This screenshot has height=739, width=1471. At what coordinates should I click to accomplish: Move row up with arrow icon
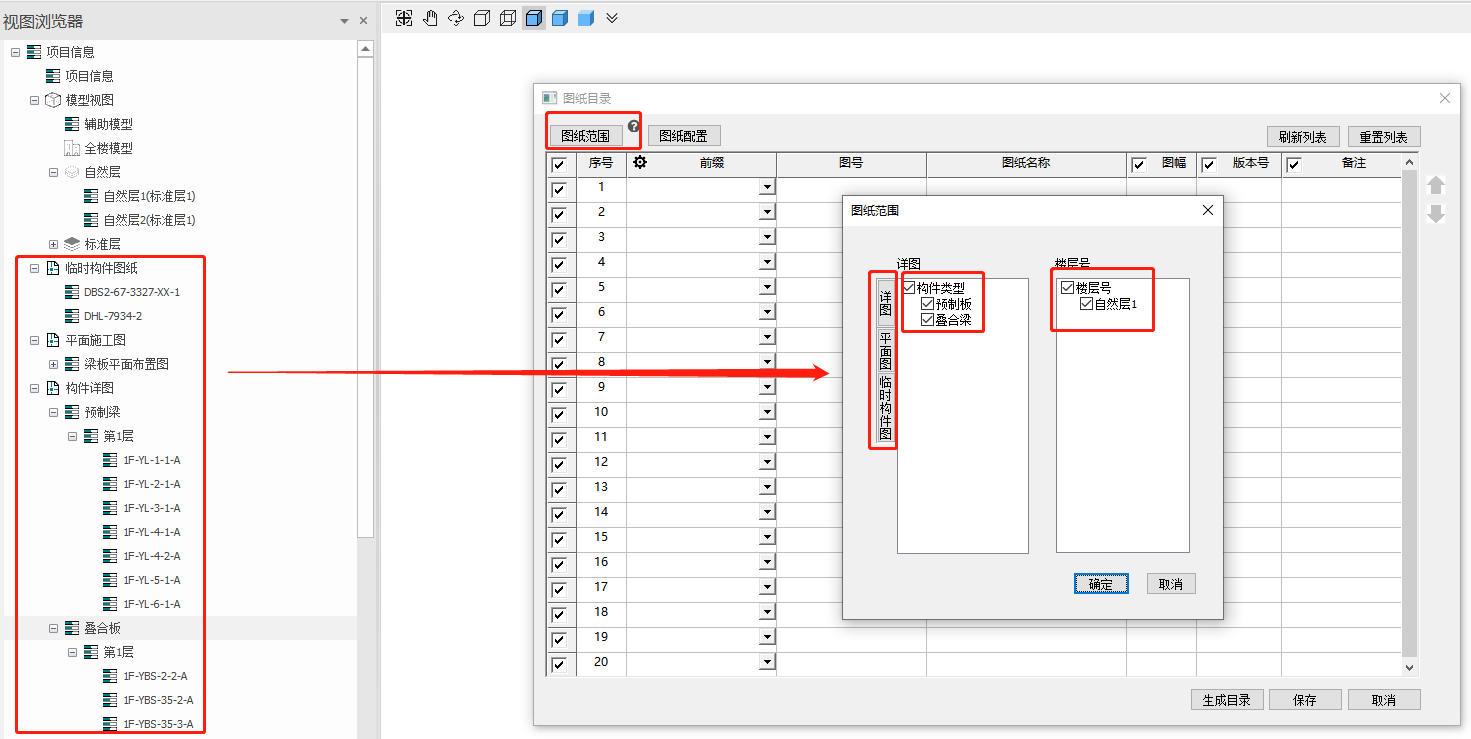(x=1436, y=185)
